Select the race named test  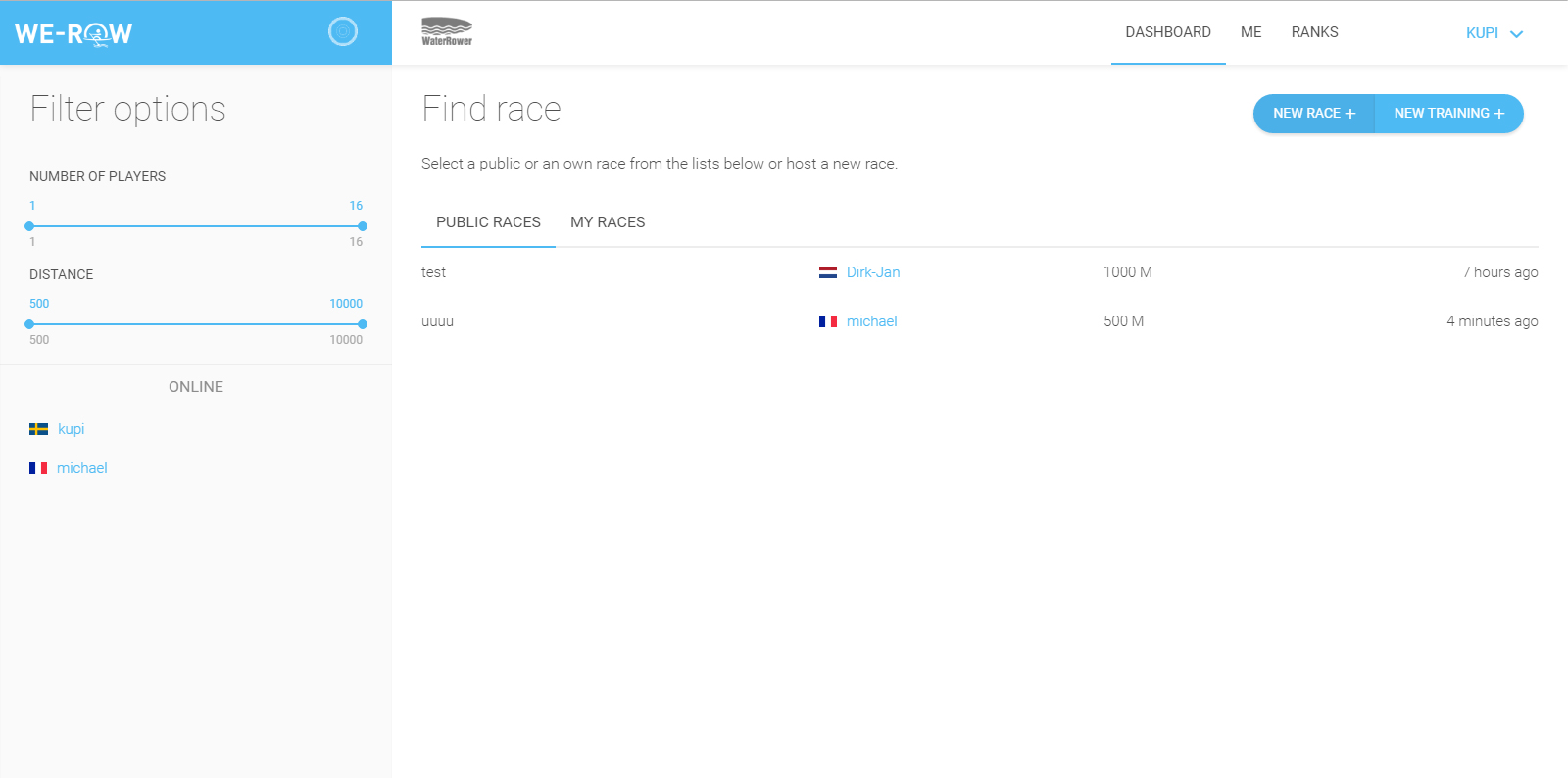(433, 272)
